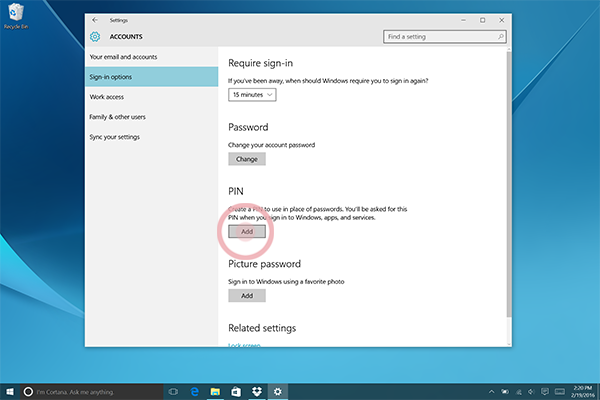
Task: Open Work access settings
Action: [x=152, y=97]
